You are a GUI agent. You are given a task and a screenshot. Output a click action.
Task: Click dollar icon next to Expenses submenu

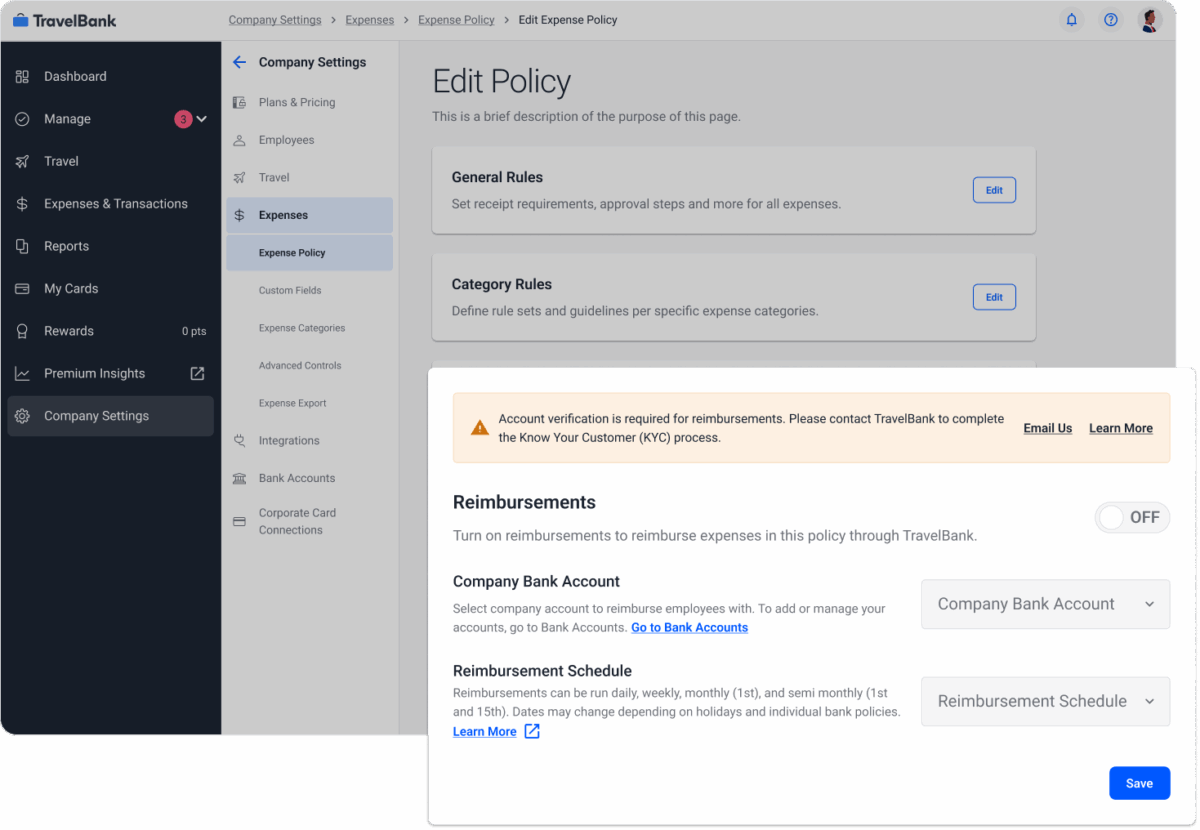239,215
